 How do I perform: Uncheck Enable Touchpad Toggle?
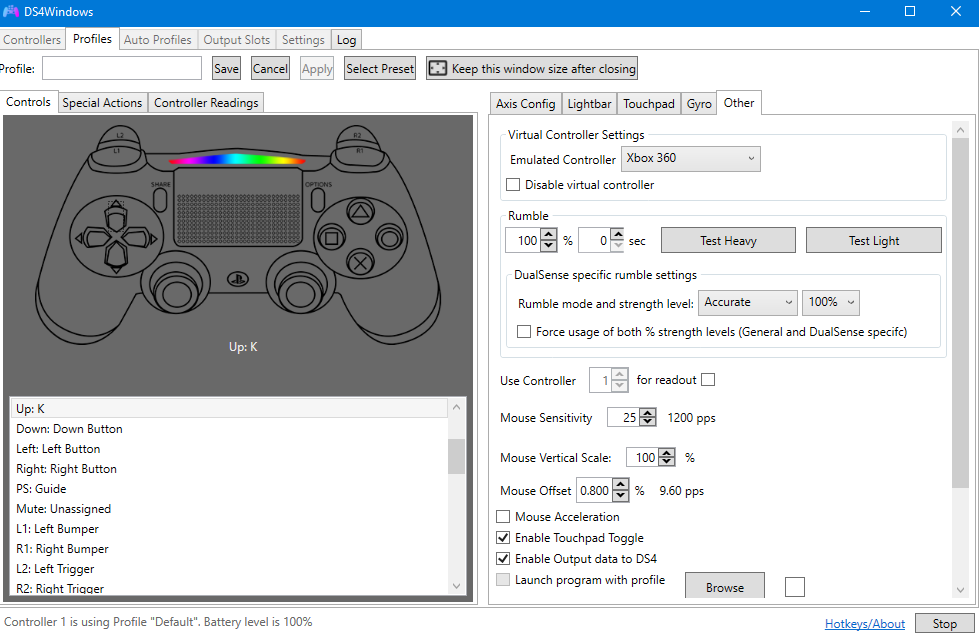tap(504, 538)
